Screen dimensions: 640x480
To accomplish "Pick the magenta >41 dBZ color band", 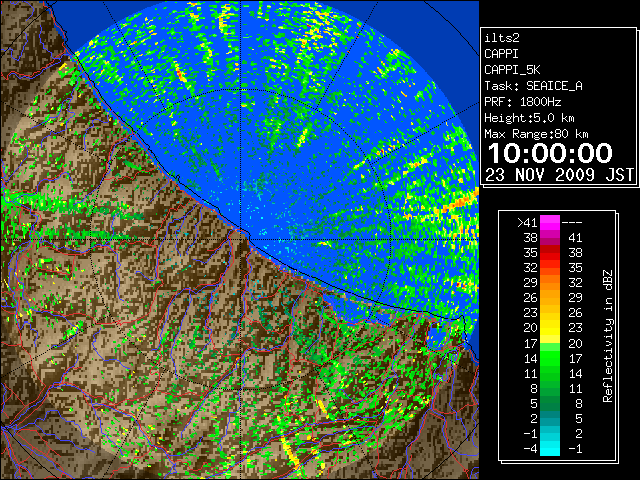I will [x=550, y=223].
